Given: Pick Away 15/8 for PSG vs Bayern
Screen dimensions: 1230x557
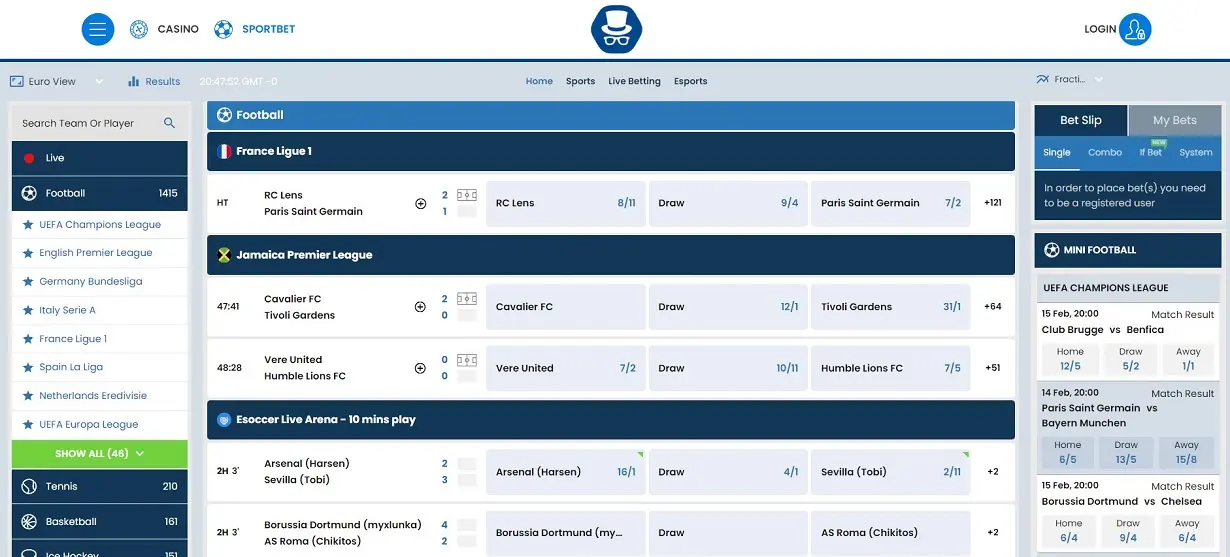Looking at the screenshot, I should tap(1187, 453).
